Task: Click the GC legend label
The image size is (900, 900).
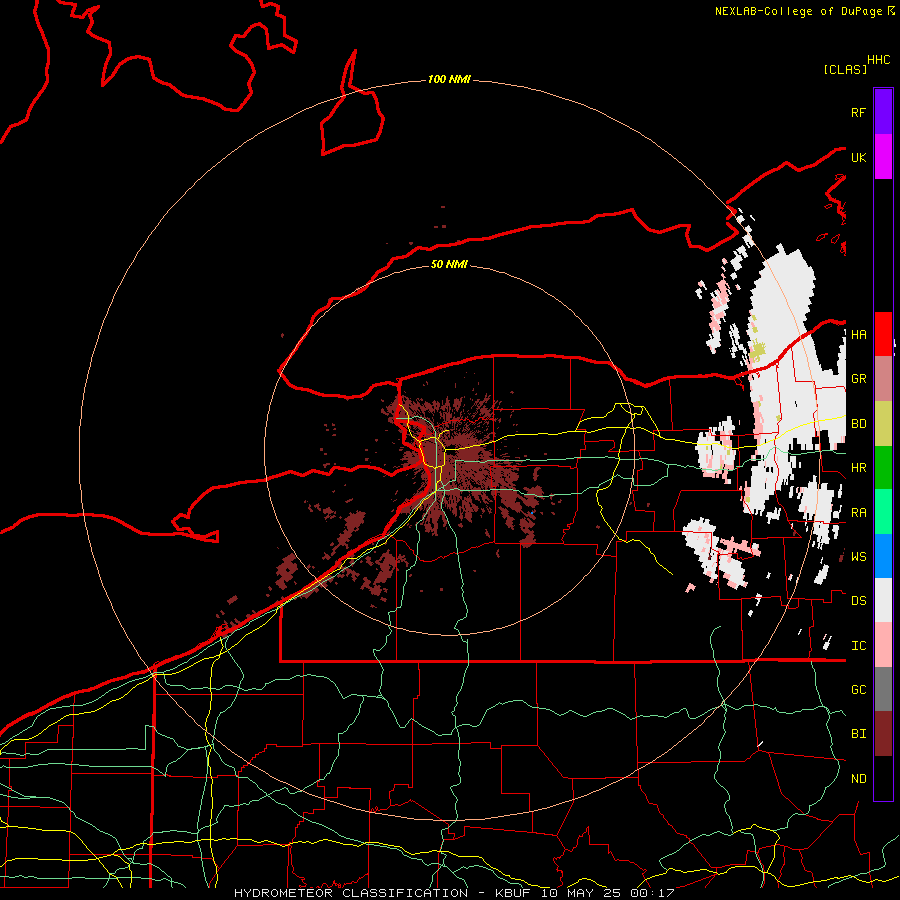Action: click(859, 690)
